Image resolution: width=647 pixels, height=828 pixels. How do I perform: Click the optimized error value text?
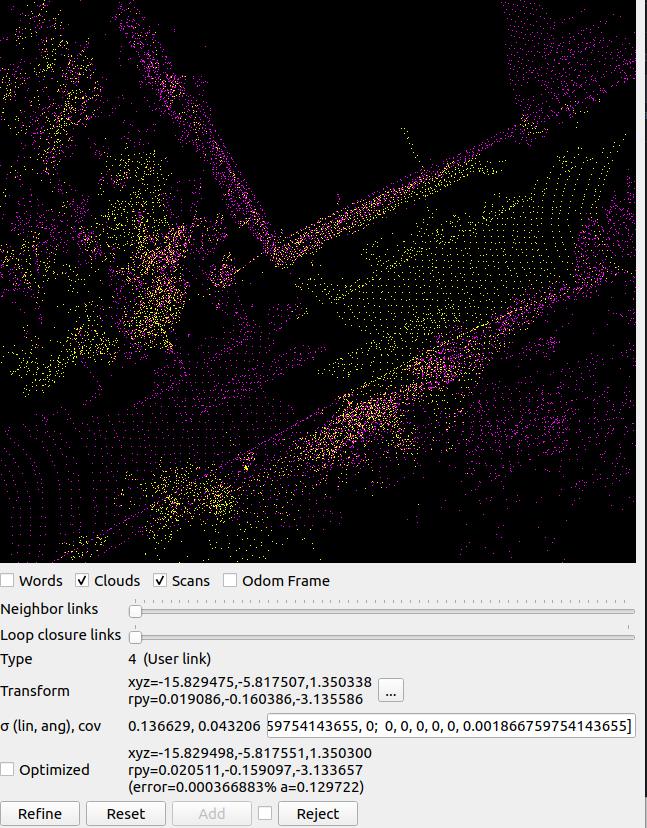[246, 787]
